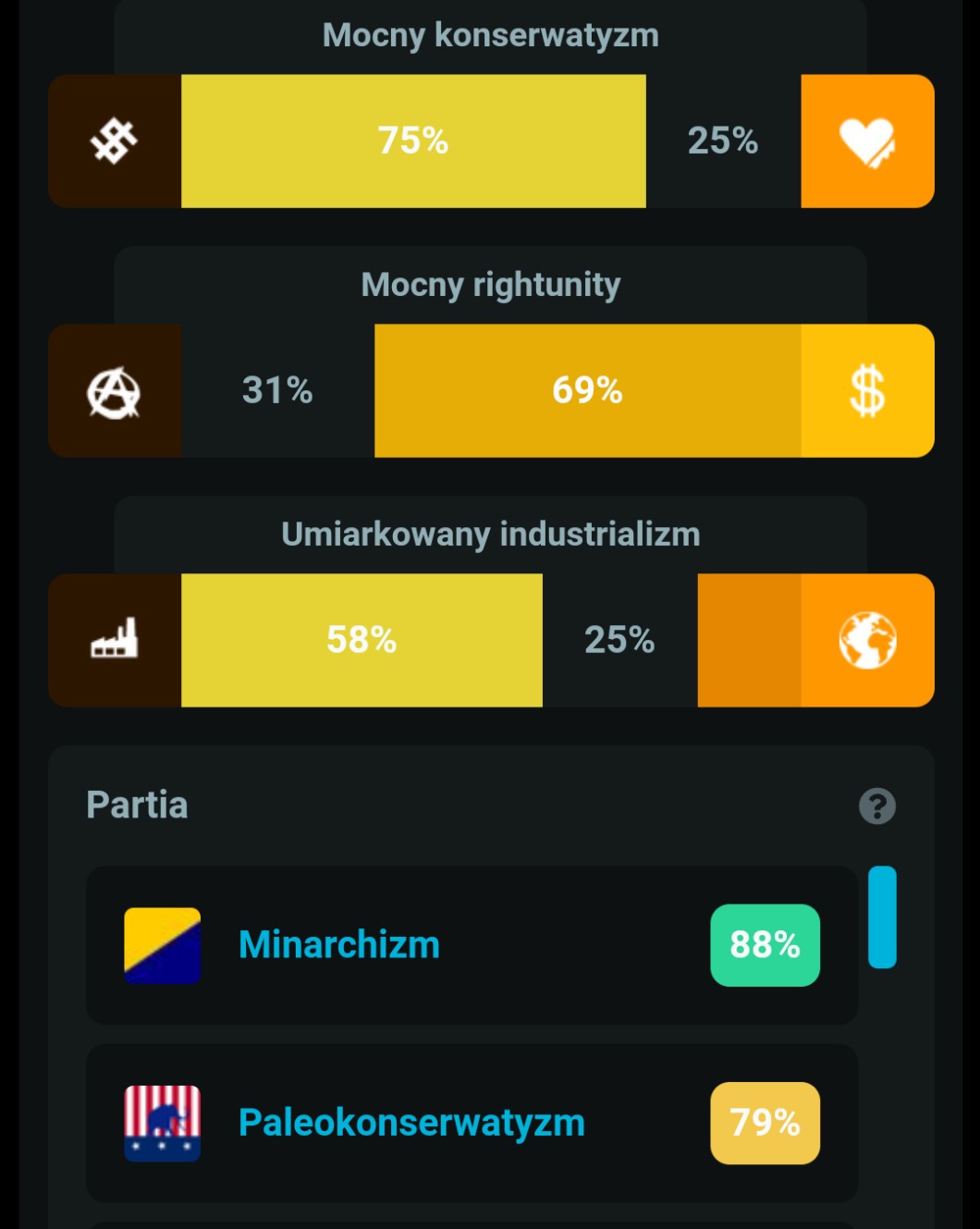Click the Minarchizm flag thumbnail
This screenshot has height=1229, width=980.
(x=162, y=944)
